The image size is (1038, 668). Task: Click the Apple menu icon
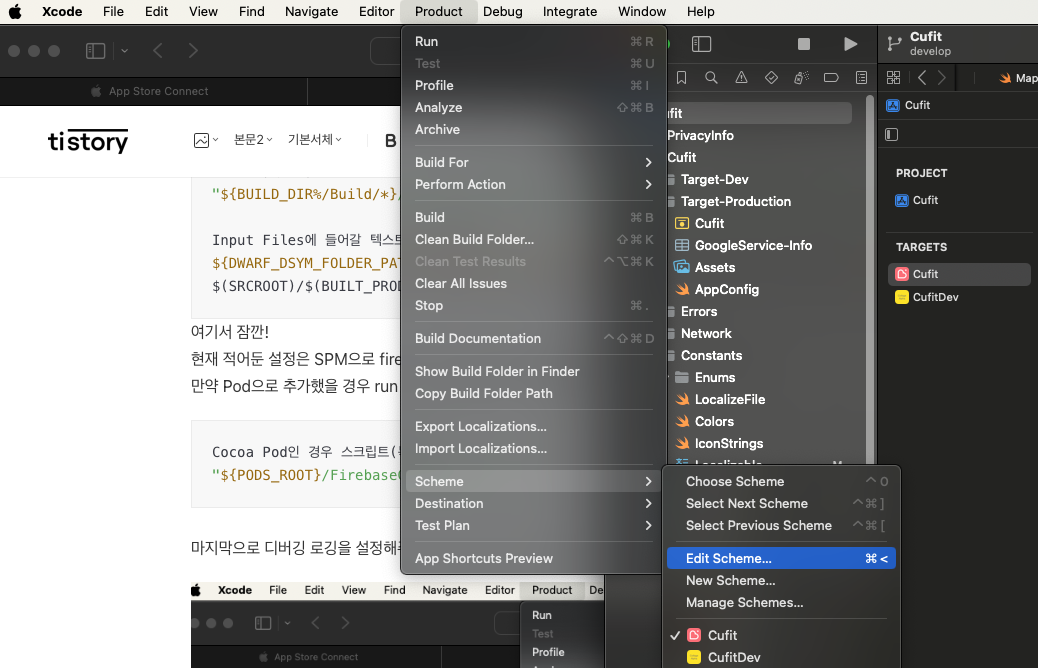15,11
